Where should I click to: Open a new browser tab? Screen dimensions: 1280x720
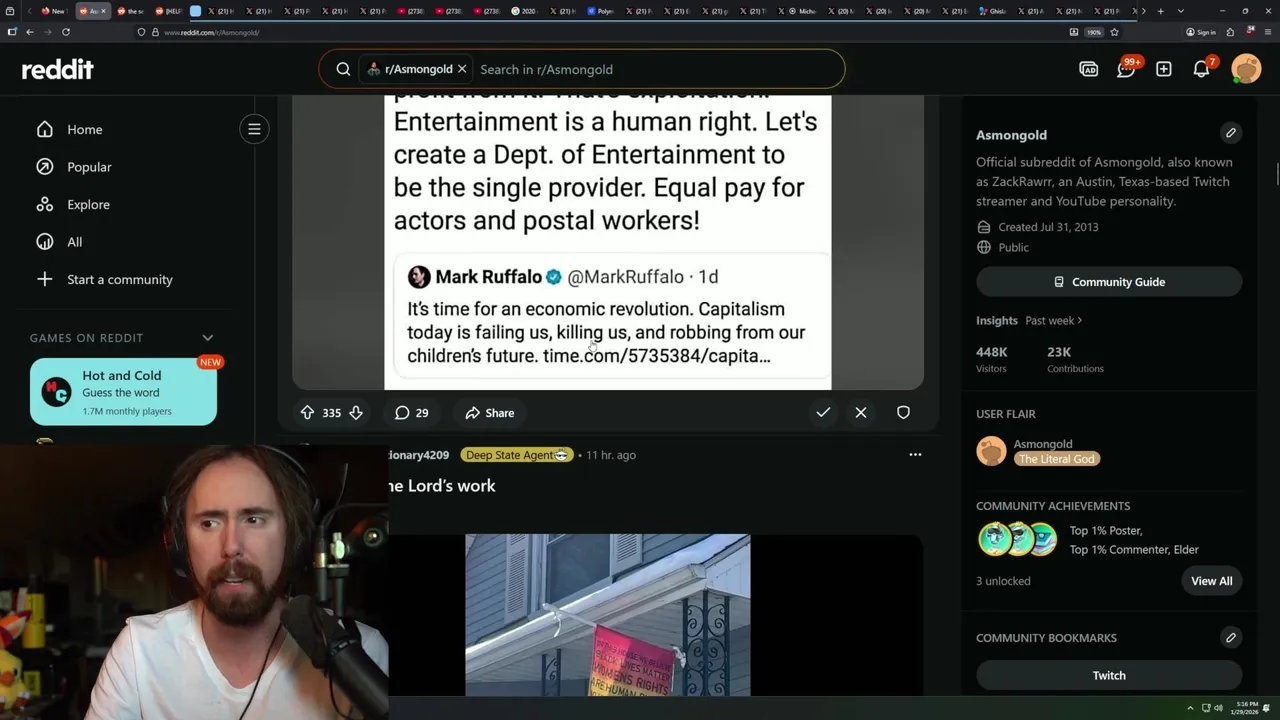pos(1160,11)
